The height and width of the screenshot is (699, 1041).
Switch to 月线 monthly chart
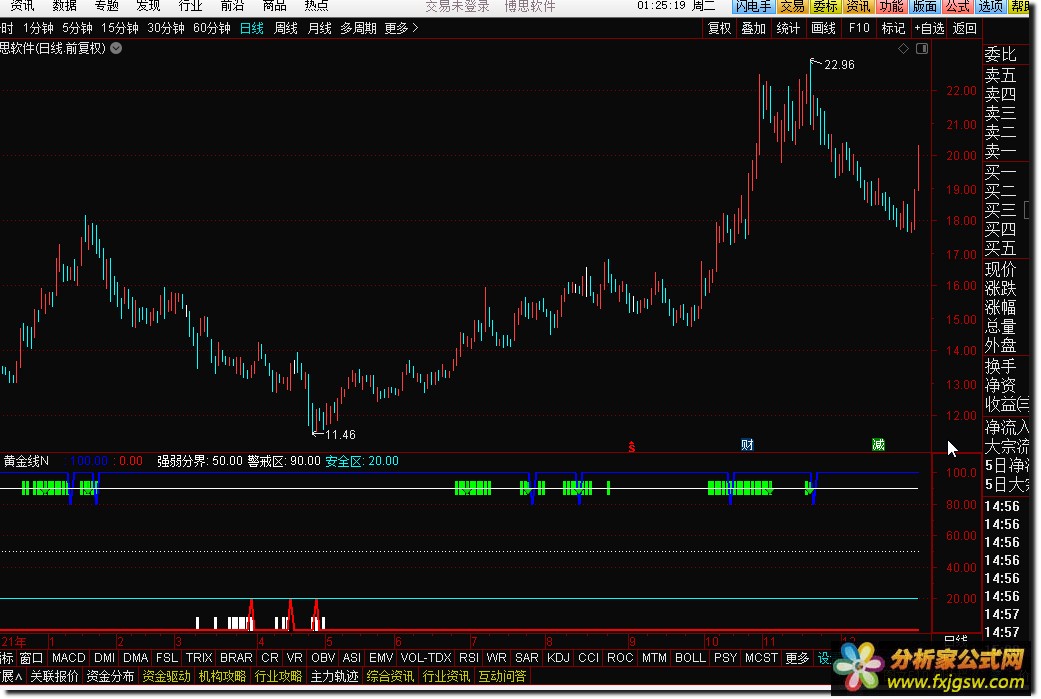click(x=320, y=29)
